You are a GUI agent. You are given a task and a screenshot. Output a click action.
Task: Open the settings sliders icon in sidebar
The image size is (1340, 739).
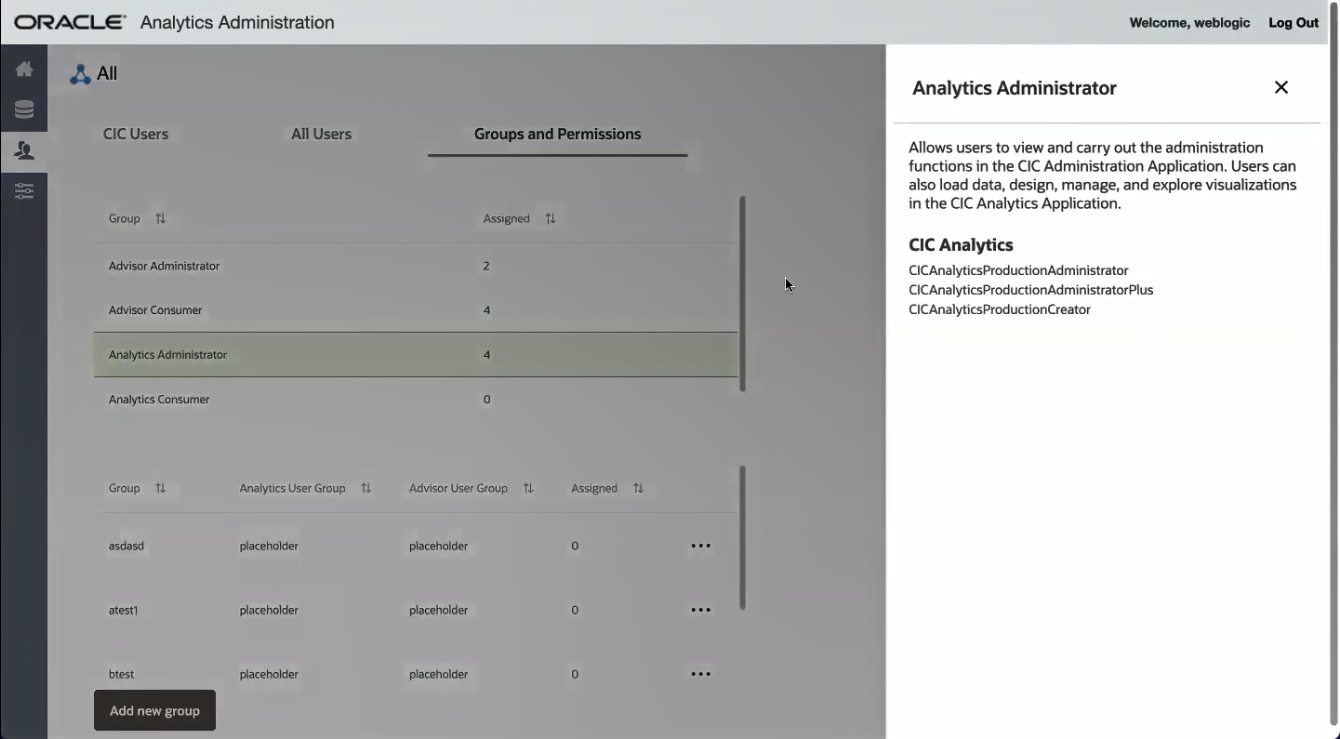click(24, 191)
